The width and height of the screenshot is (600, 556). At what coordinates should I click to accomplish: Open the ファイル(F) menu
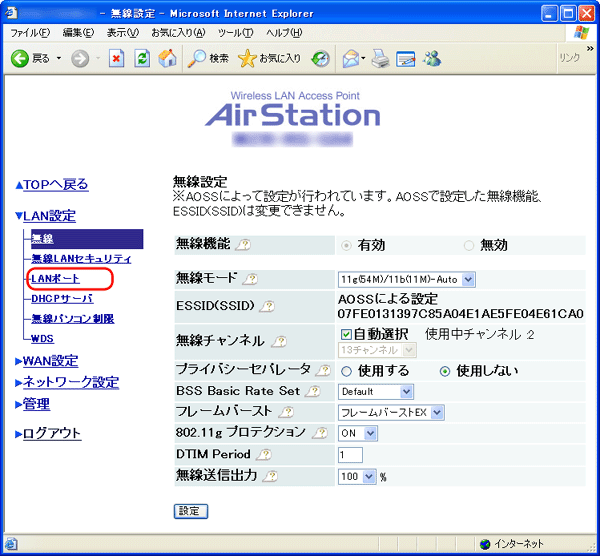tap(30, 33)
